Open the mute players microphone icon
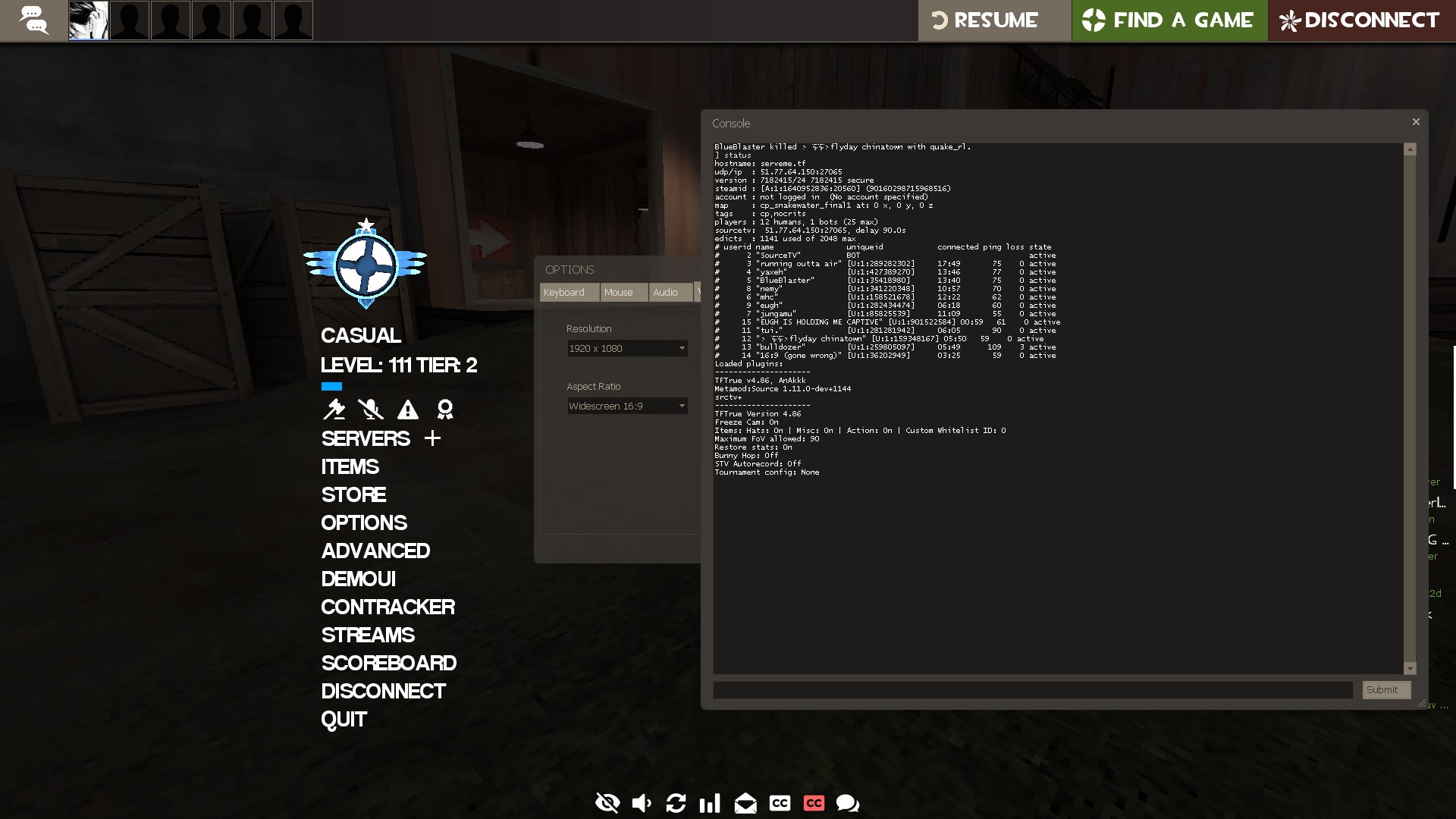This screenshot has width=1456, height=819. 371,409
